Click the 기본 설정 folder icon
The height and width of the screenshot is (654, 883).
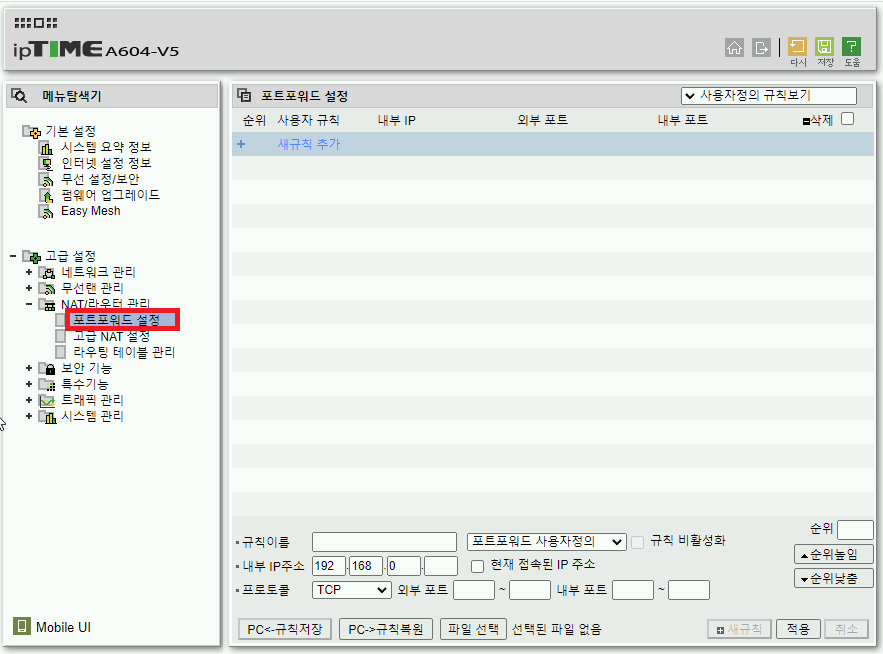point(32,132)
